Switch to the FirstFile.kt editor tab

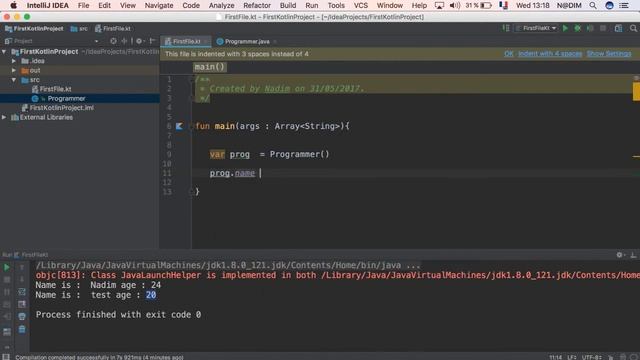click(x=186, y=41)
